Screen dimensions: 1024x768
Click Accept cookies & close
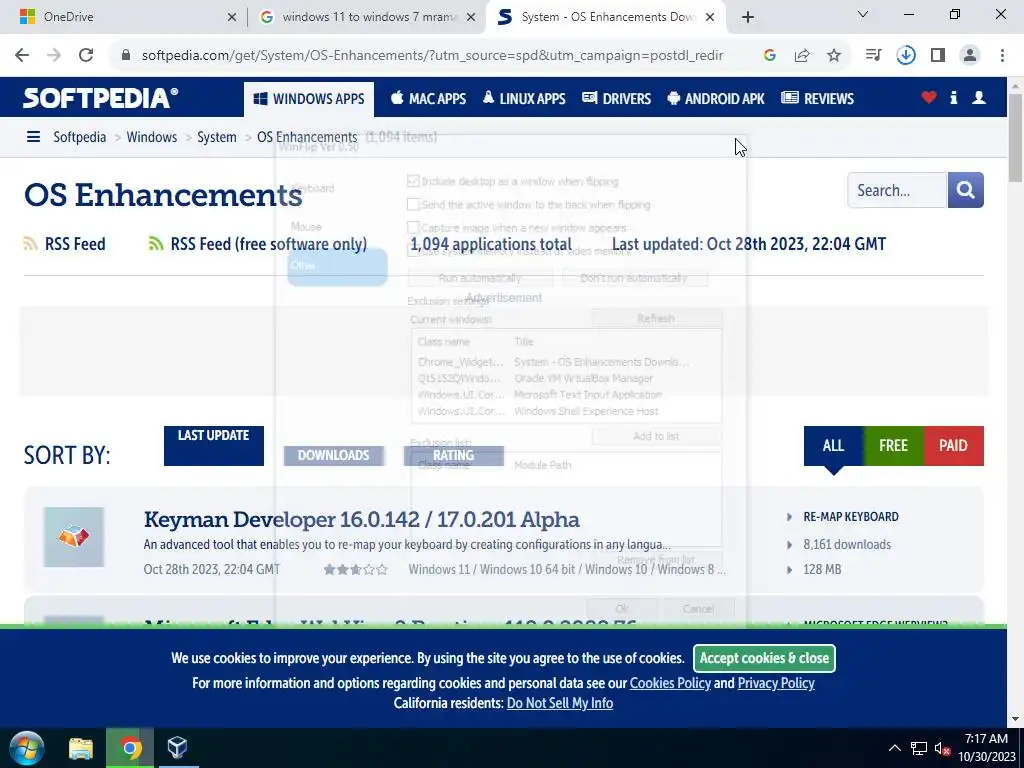(x=764, y=658)
